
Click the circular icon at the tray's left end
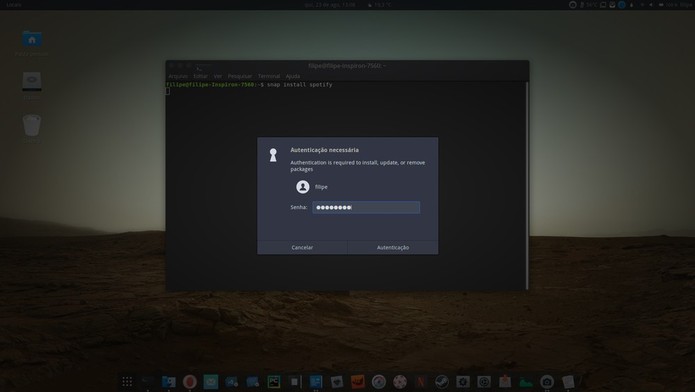[573, 5]
